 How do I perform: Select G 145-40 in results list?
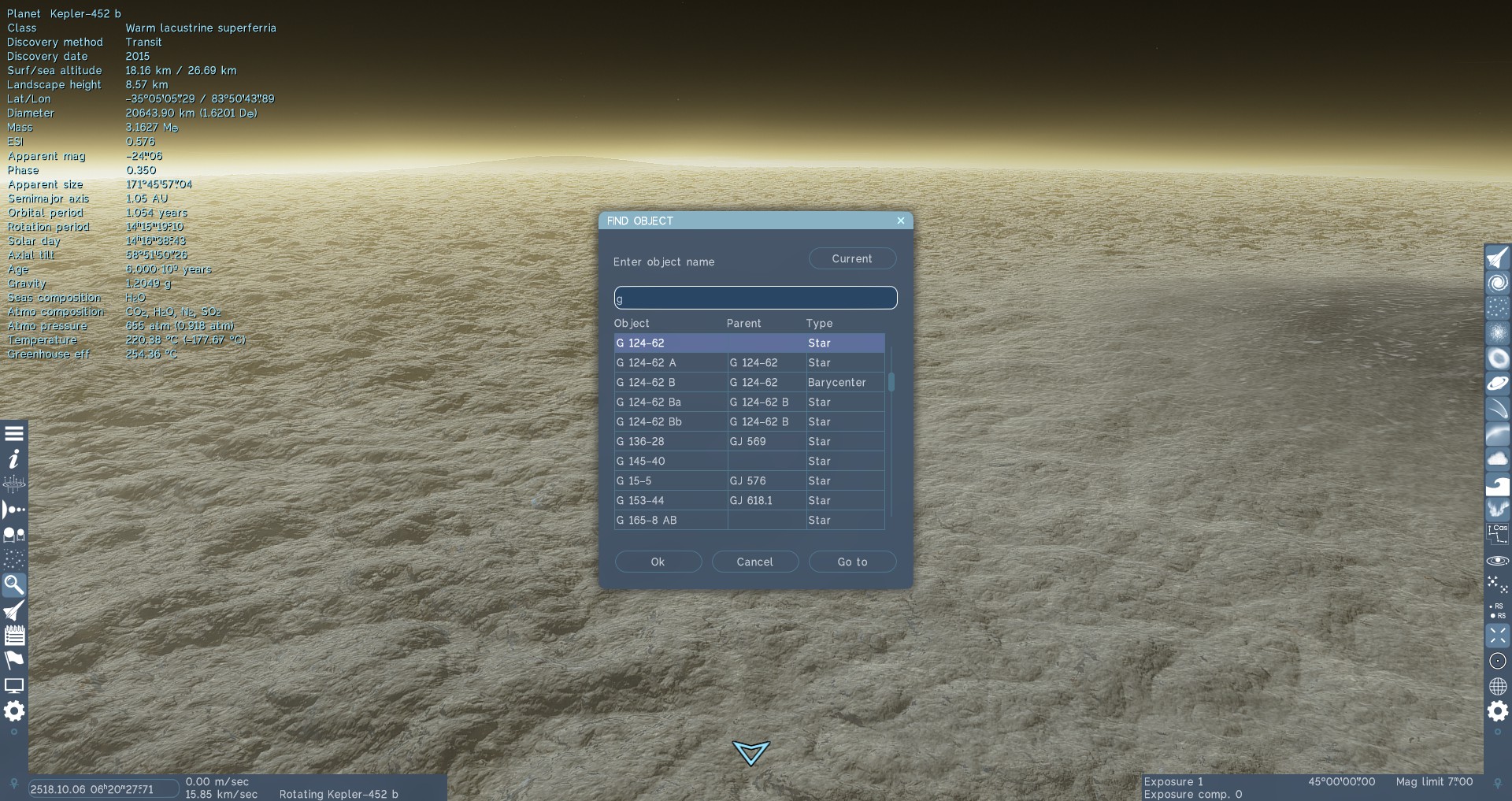click(669, 462)
